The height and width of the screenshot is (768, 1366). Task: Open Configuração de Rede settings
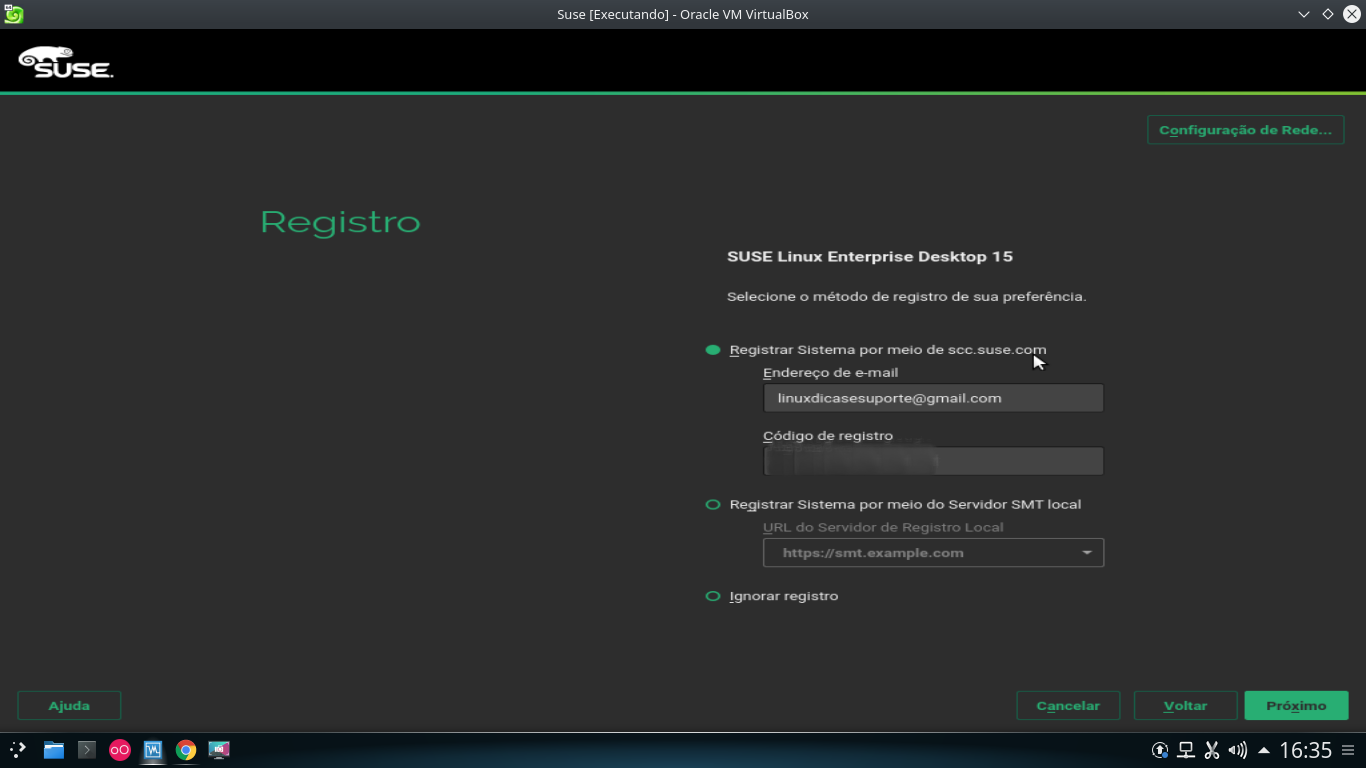(1245, 129)
